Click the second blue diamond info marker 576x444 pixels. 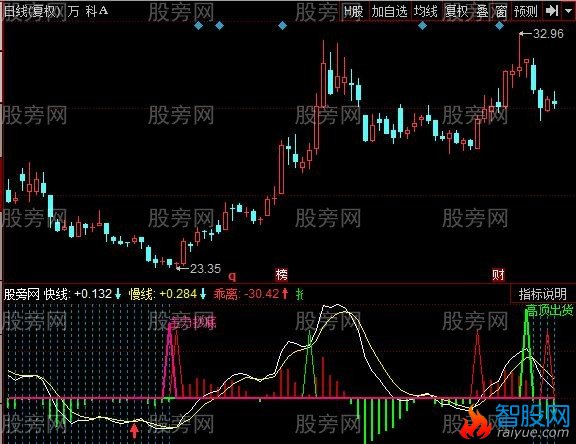[x=219, y=26]
